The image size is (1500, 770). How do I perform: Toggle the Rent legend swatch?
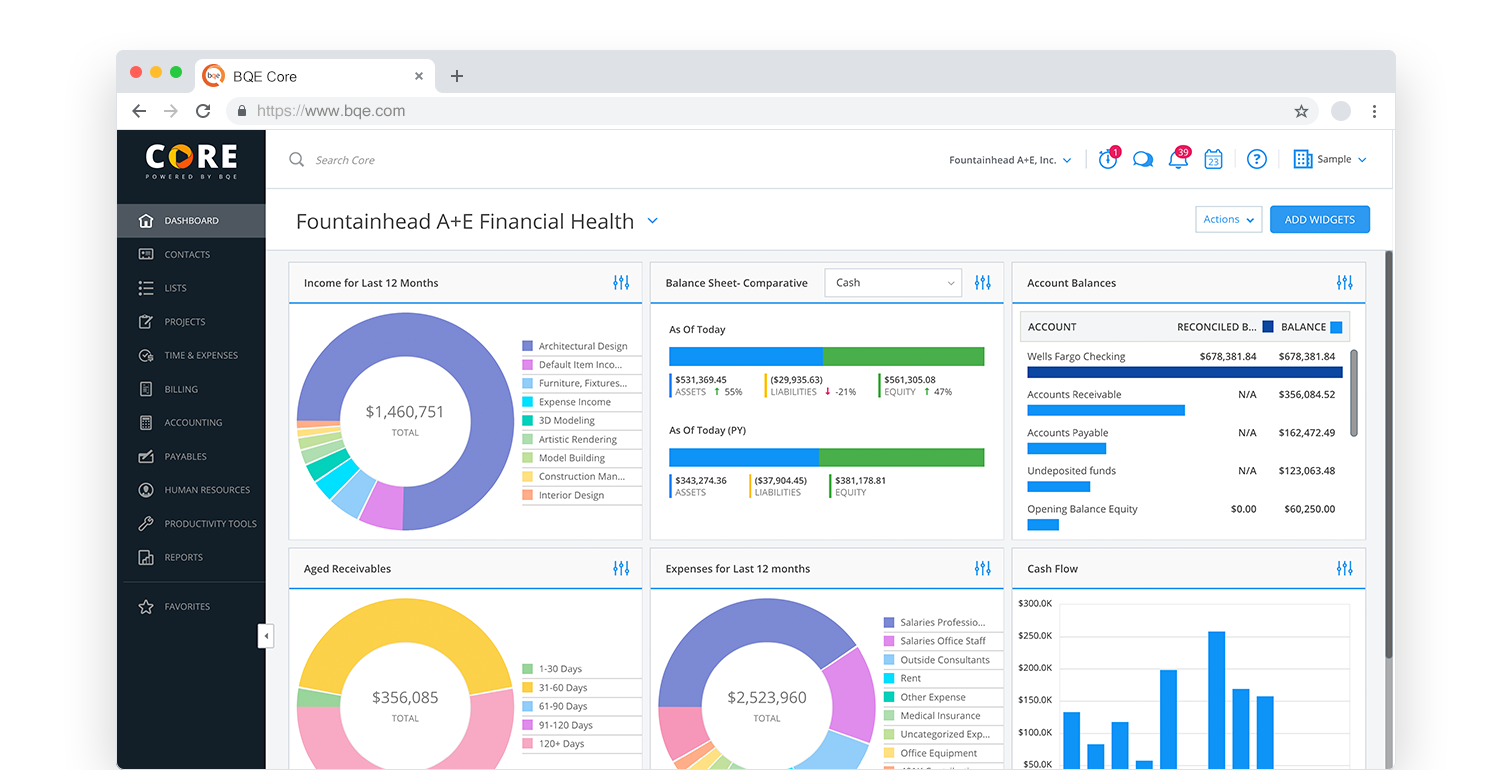[x=889, y=678]
